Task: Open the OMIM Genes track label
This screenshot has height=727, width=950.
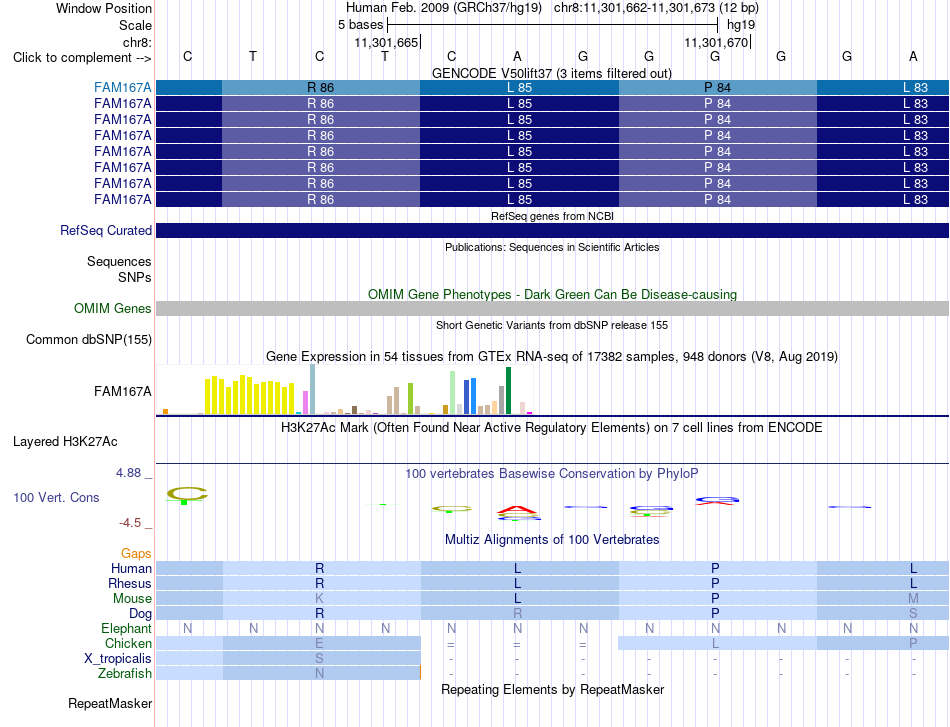Action: click(x=113, y=308)
